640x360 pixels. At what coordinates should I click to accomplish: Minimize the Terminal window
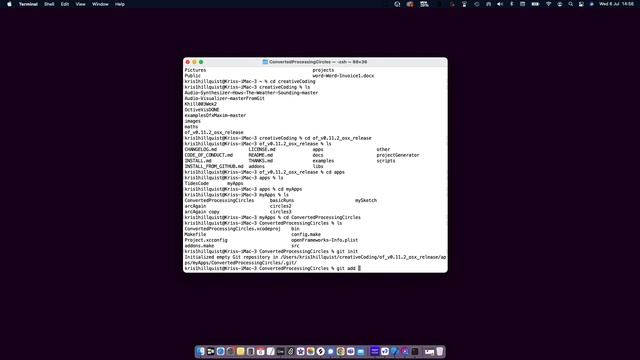pyautogui.click(x=194, y=62)
